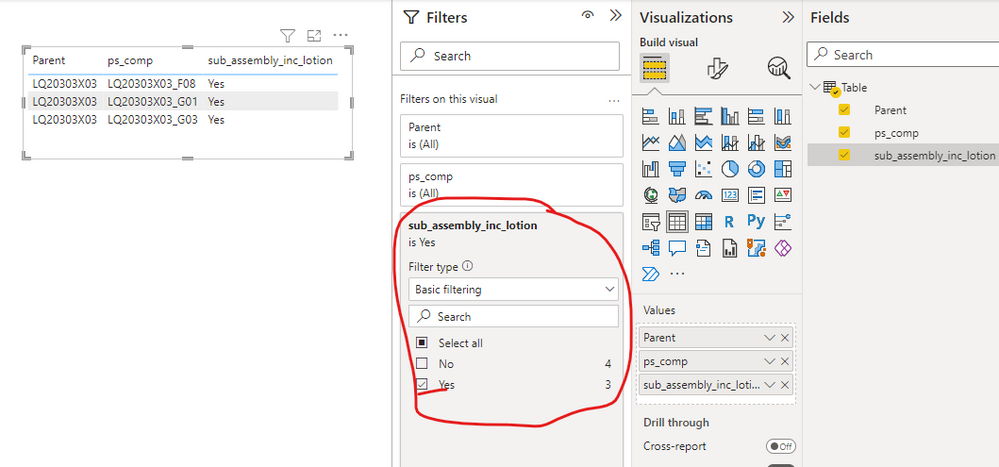Insert the Power Automate visual
This screenshot has width=999, height=467.
(650, 275)
